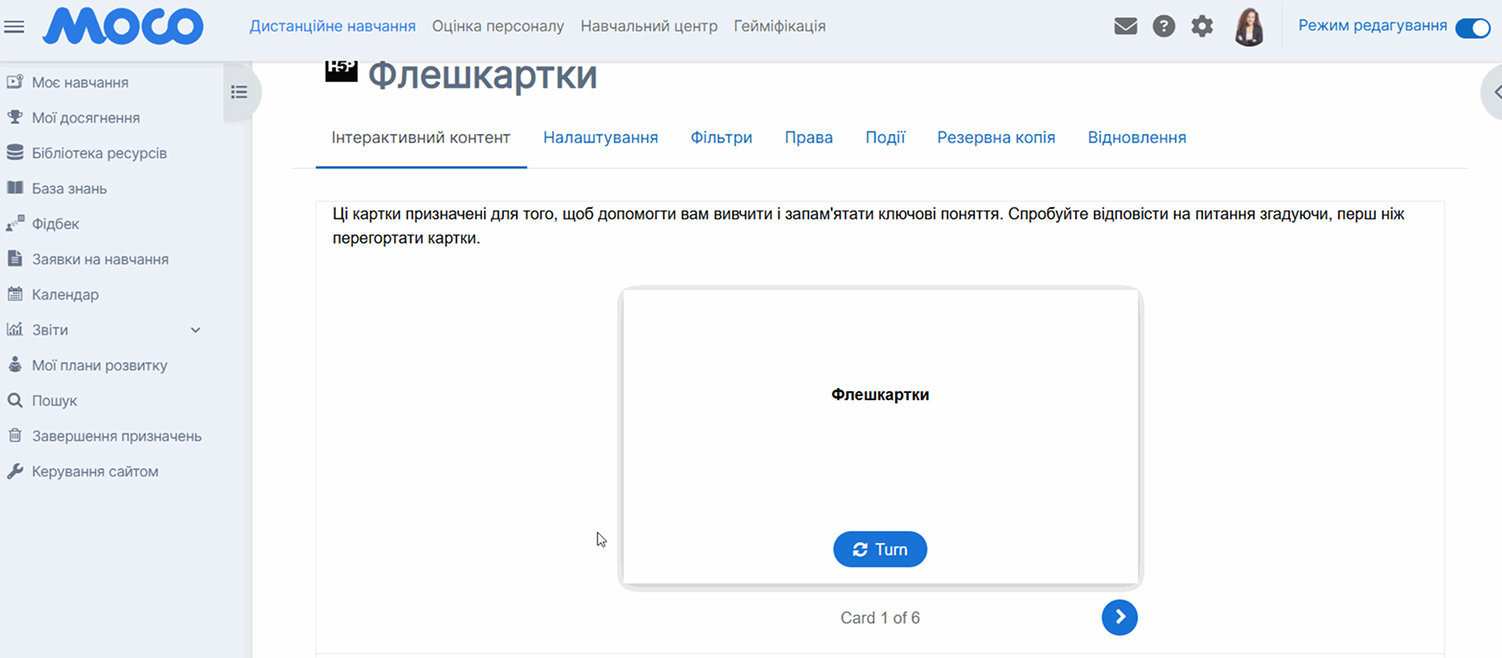Toggle the Режим редагування switch

1472,27
